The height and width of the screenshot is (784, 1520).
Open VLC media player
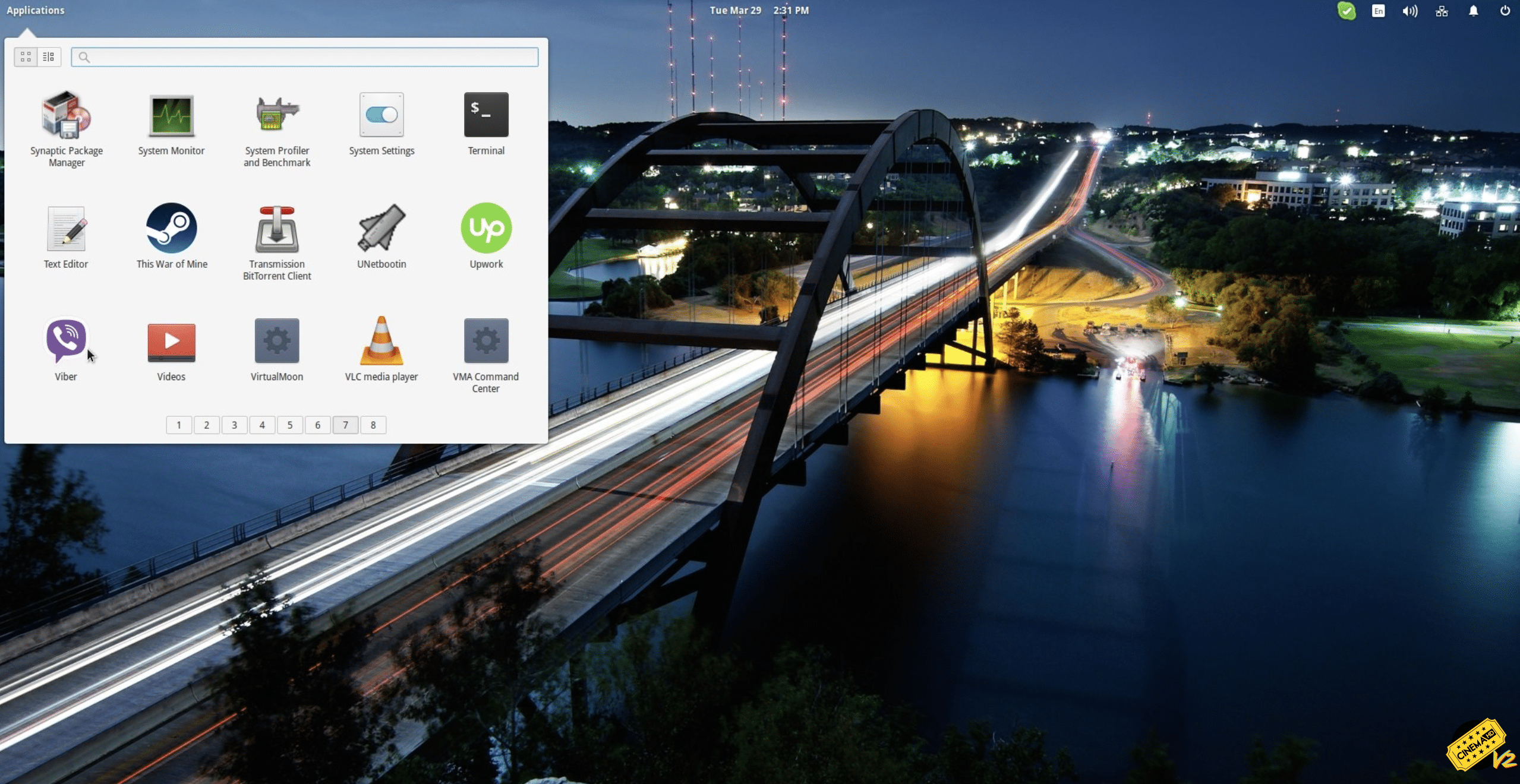coord(381,349)
